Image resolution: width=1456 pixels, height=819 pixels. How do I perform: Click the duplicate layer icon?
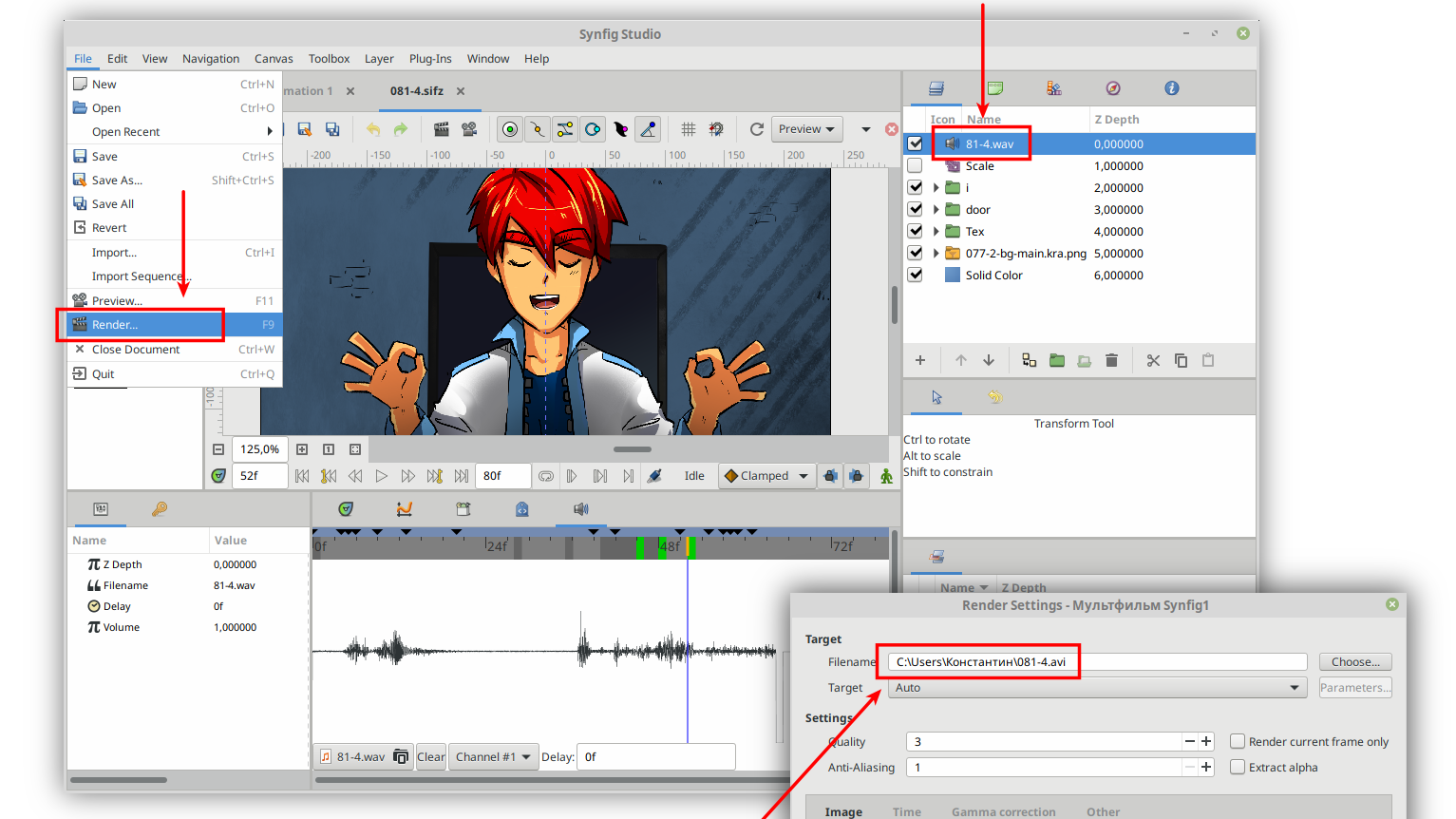pos(1029,360)
